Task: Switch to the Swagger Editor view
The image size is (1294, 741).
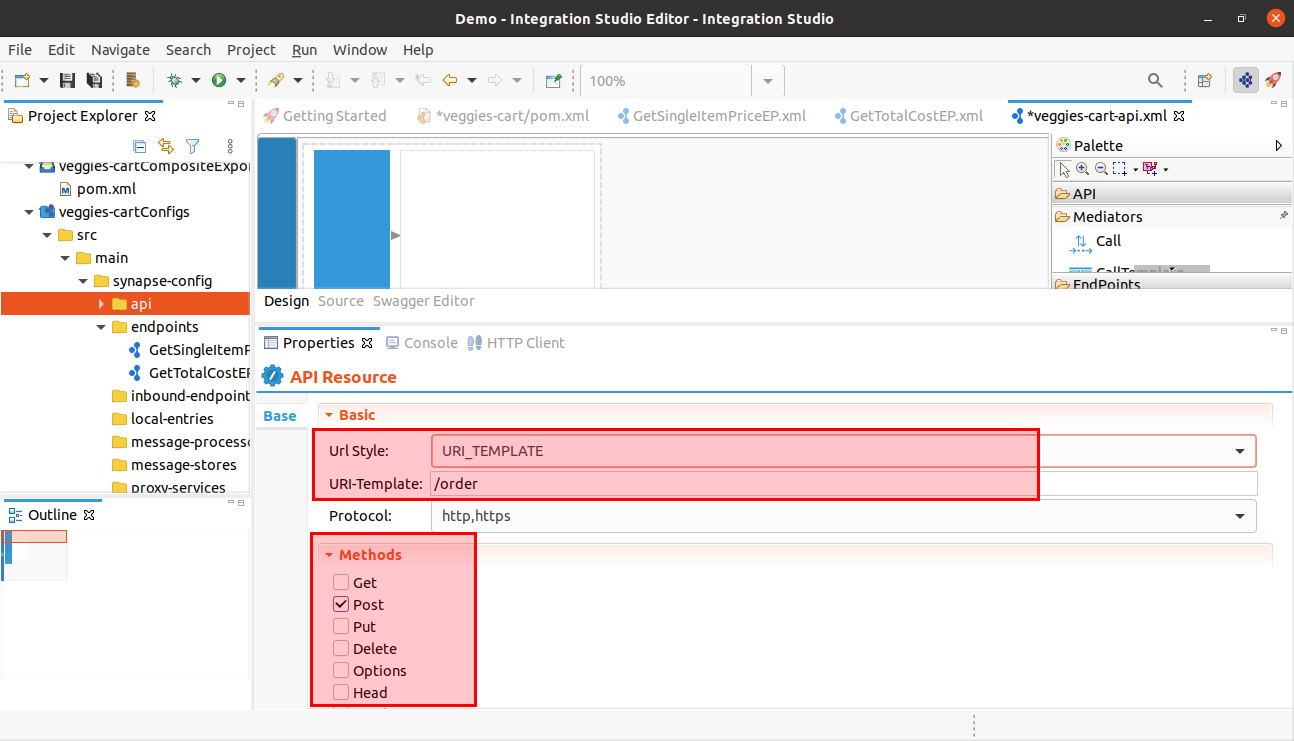Action: (x=423, y=301)
